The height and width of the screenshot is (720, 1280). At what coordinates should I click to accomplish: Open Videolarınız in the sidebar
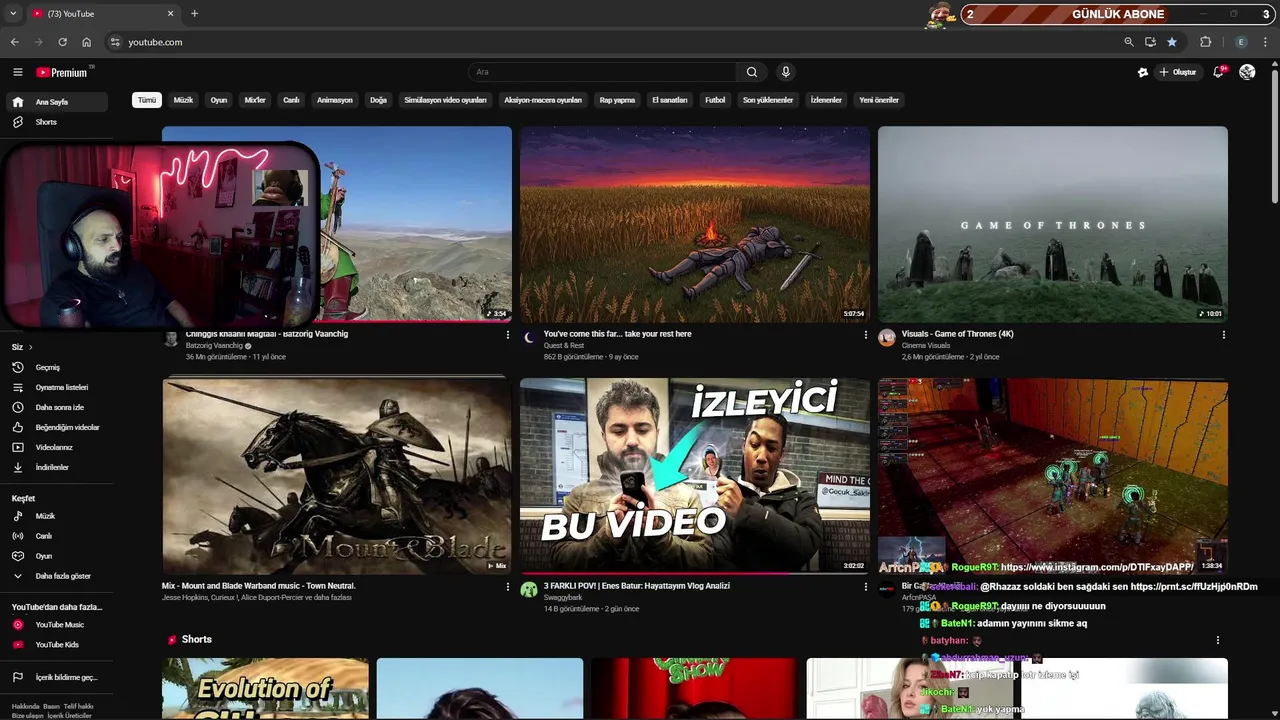click(x=56, y=447)
